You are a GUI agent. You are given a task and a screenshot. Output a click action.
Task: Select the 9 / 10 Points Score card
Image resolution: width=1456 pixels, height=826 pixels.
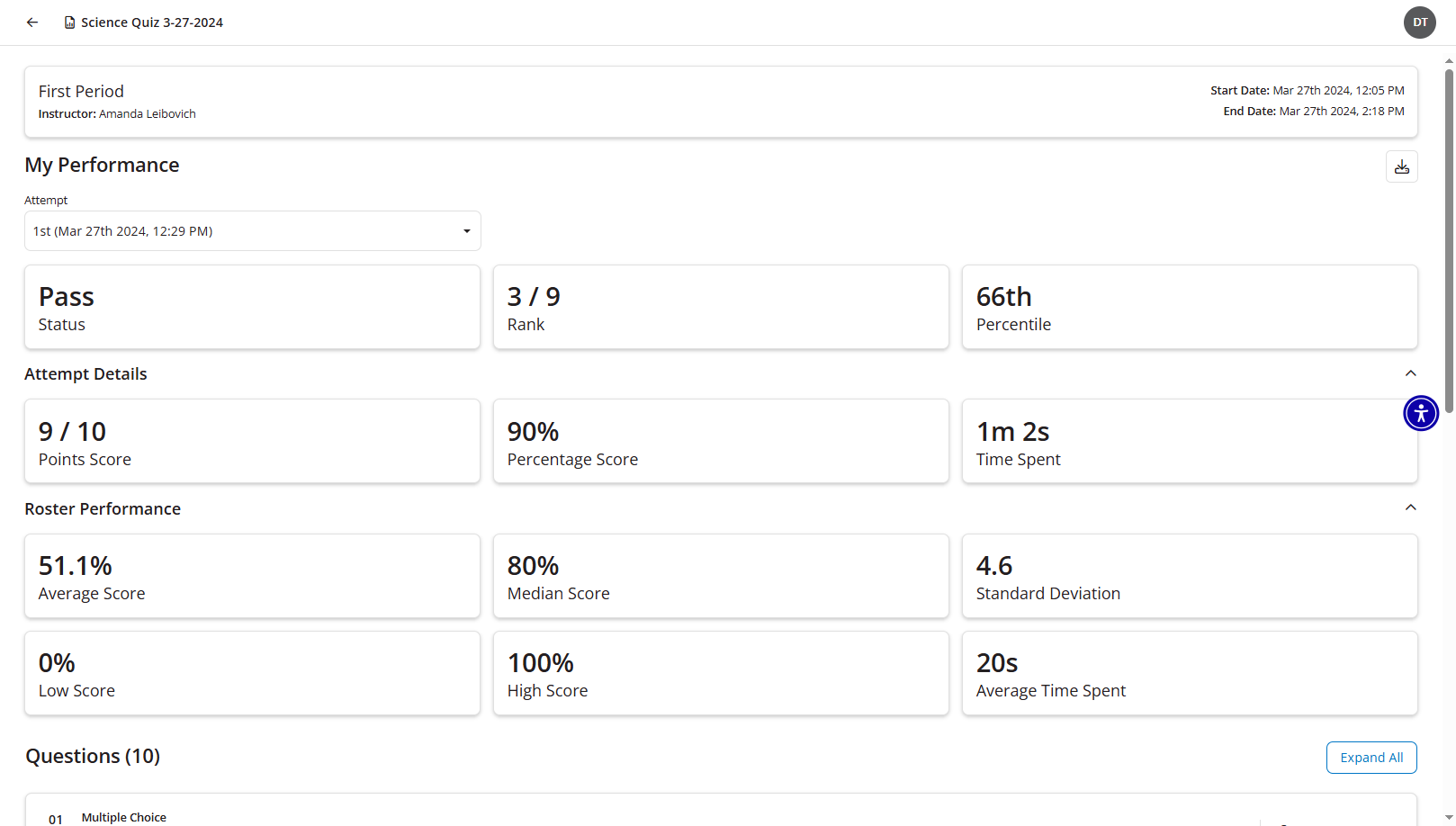252,442
